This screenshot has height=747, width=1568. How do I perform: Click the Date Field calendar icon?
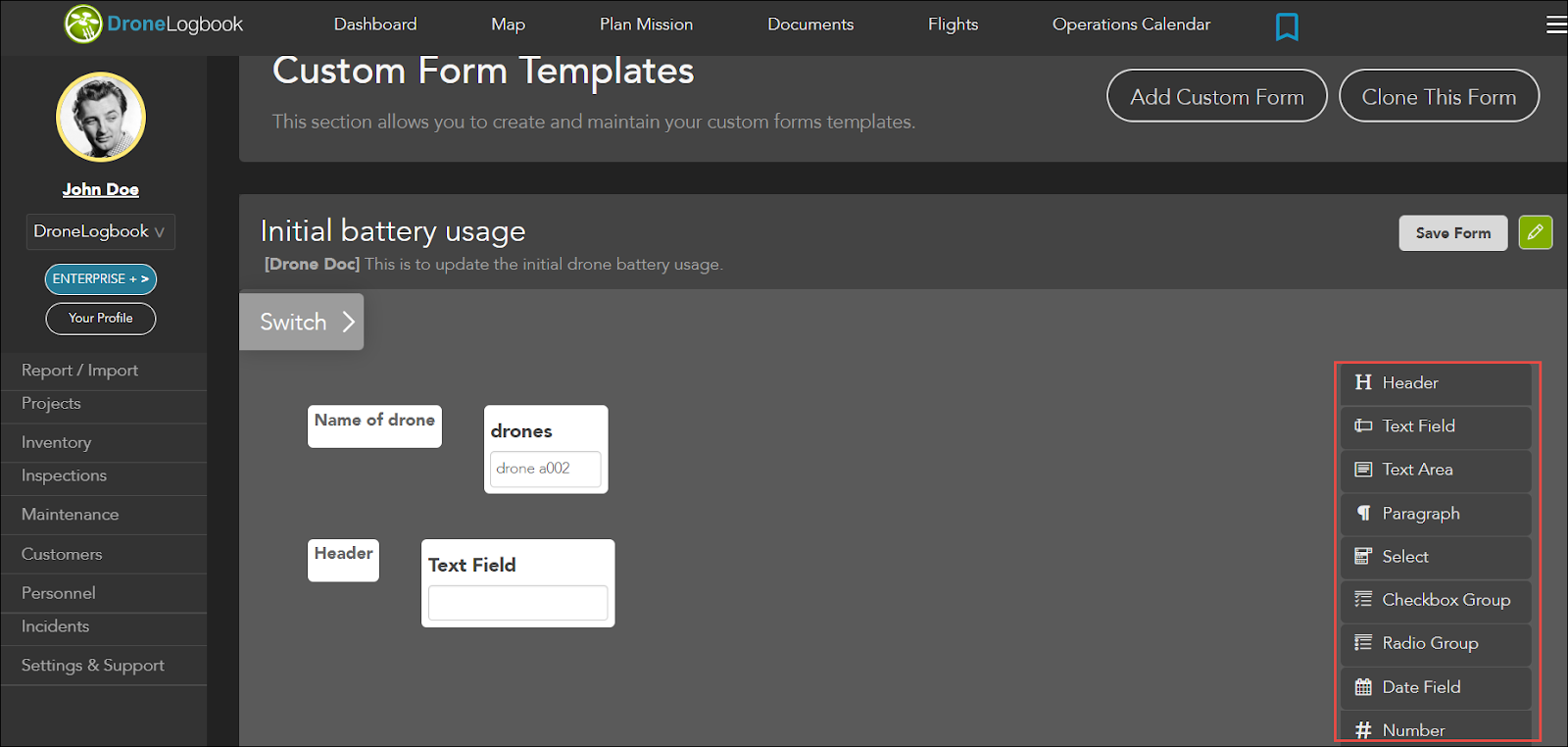pyautogui.click(x=1363, y=686)
